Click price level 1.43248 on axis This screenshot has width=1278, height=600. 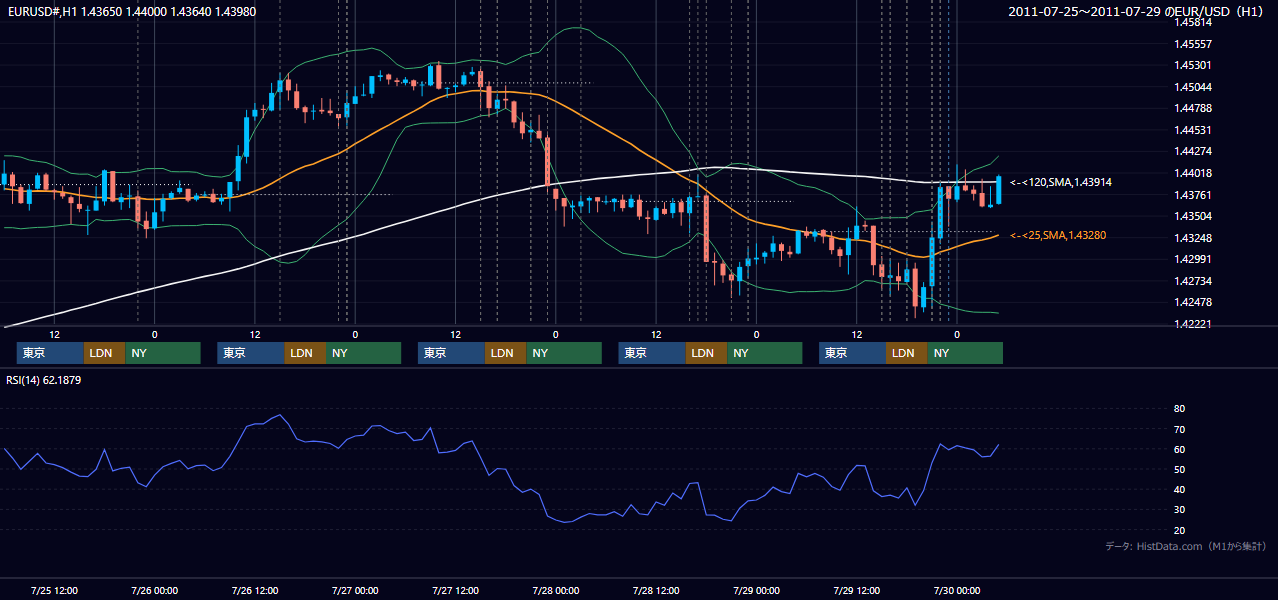(1192, 238)
